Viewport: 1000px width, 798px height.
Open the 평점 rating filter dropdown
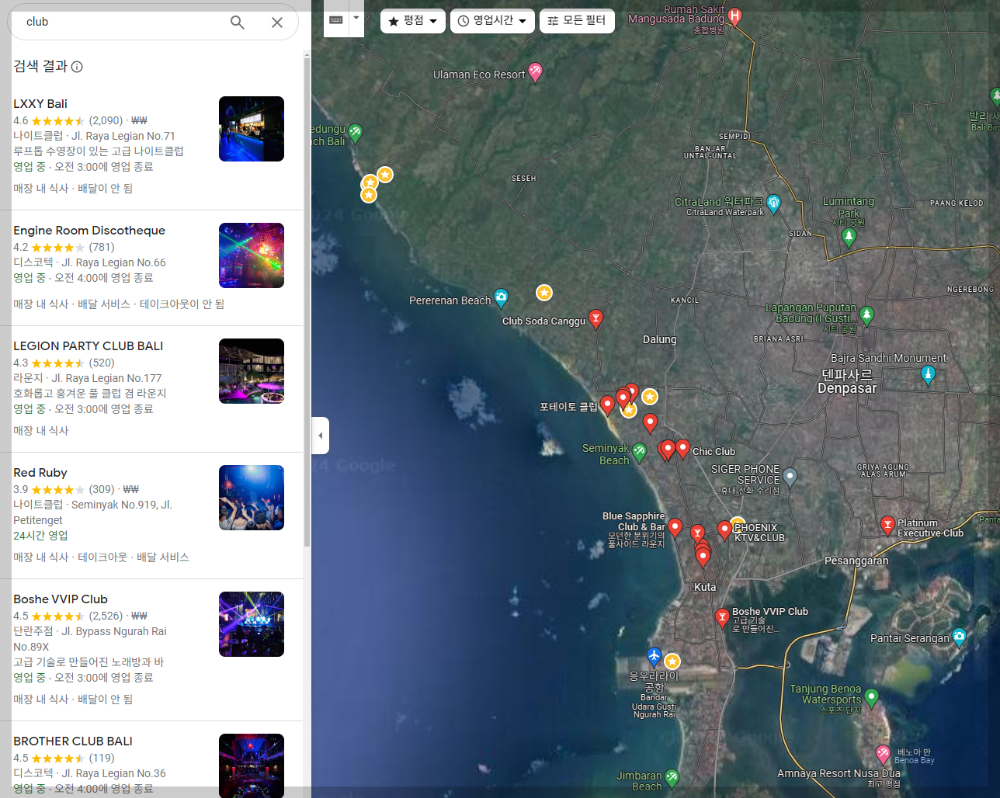pyautogui.click(x=413, y=21)
